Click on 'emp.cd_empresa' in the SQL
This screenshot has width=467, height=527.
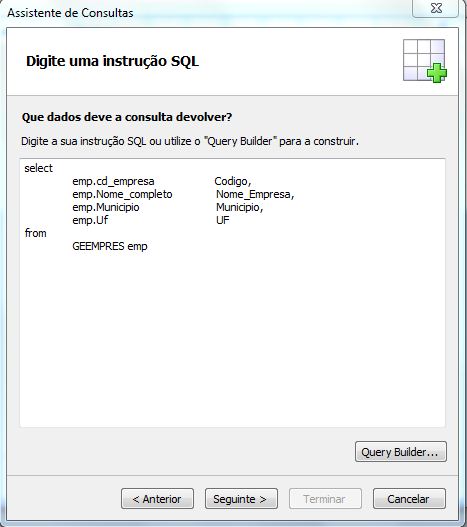point(113,181)
